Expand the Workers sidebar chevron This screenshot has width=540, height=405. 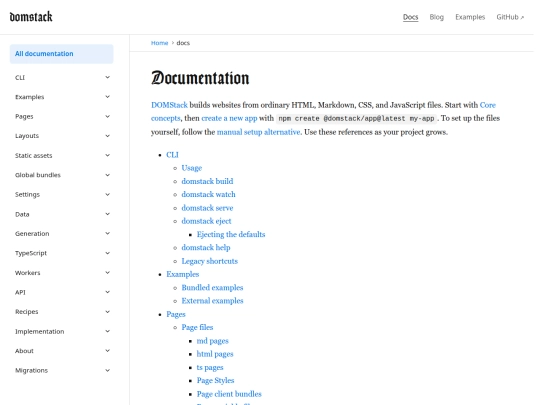107,272
